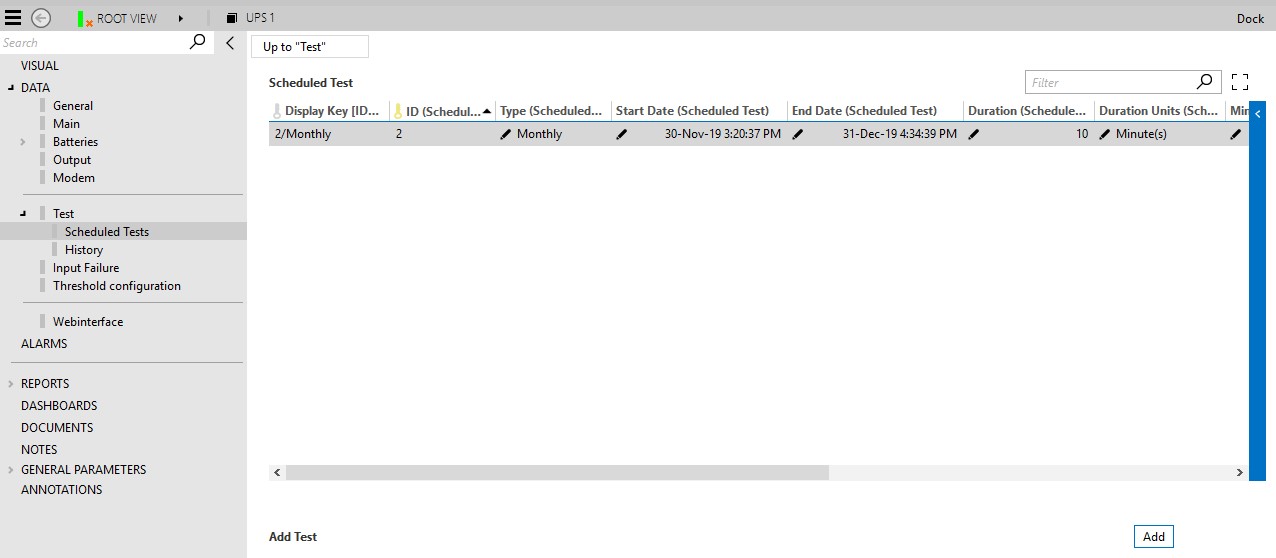Expand the REPORTS section
This screenshot has width=1276, height=558.
[11, 384]
